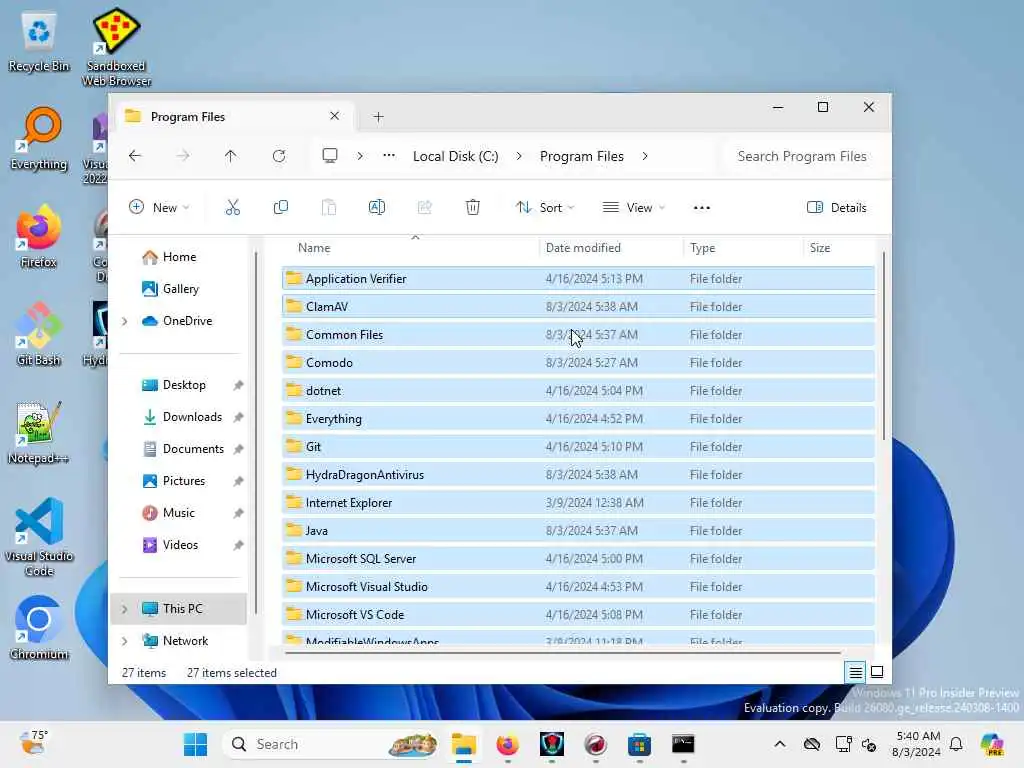
Task: Open the View dropdown menu
Action: [633, 208]
